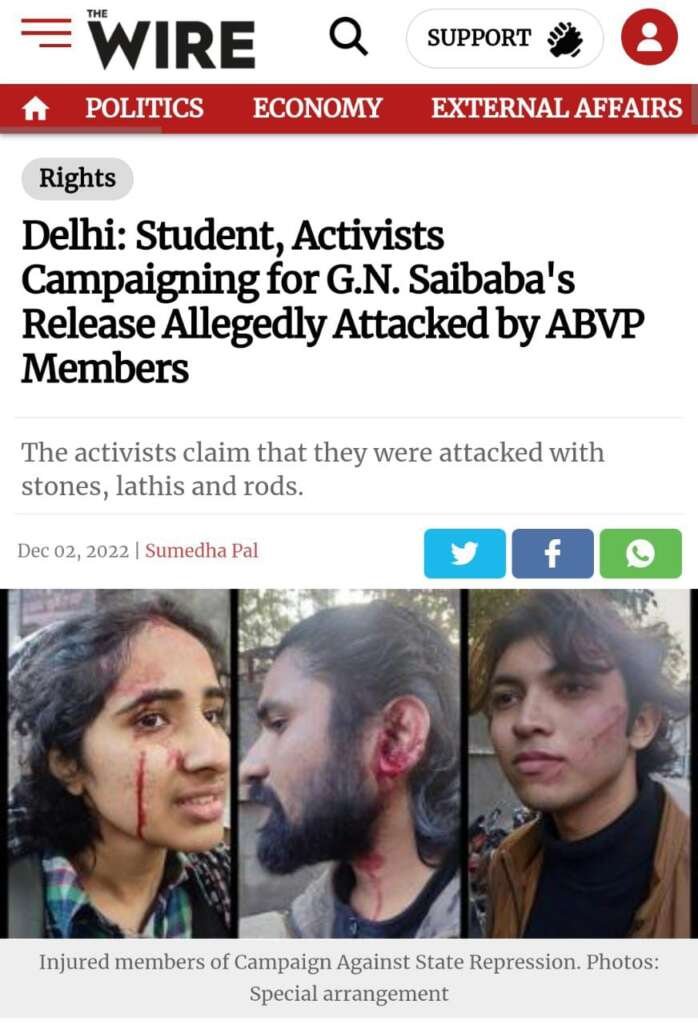Click the middle photo of bearded man
Viewport: 698px width, 1024px height.
(x=350, y=763)
